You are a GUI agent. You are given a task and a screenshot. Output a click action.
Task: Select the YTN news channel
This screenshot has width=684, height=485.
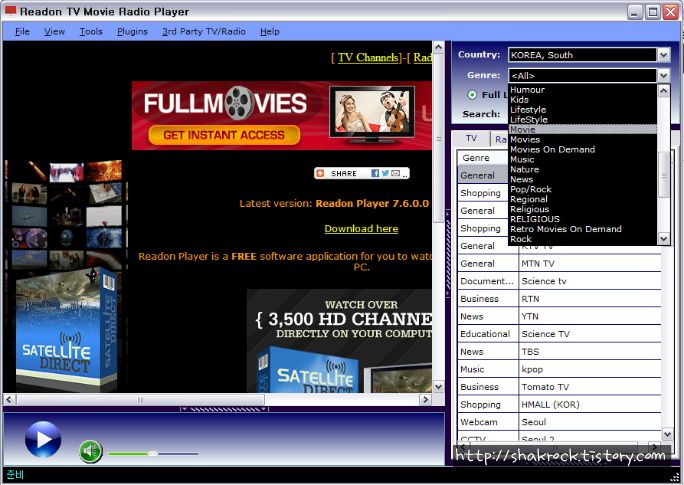(559, 316)
